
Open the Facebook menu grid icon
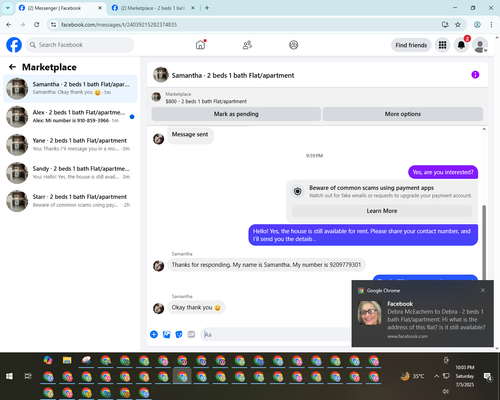point(442,45)
